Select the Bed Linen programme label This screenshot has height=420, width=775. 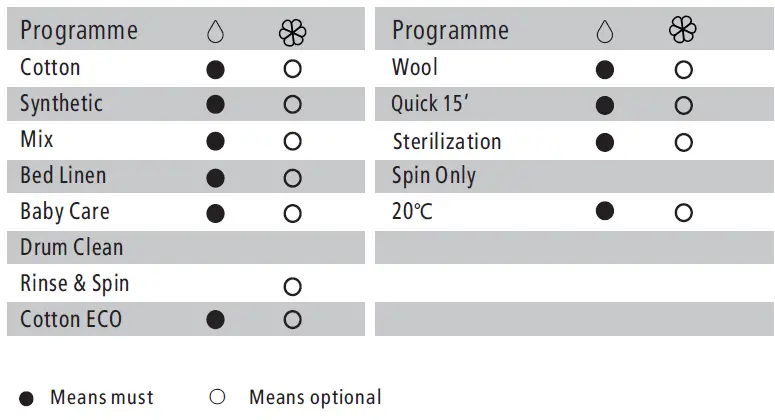(x=63, y=176)
